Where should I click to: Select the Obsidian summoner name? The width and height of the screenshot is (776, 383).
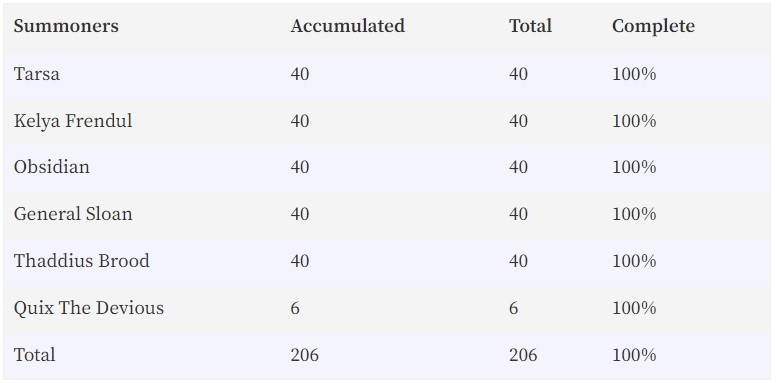(51, 167)
